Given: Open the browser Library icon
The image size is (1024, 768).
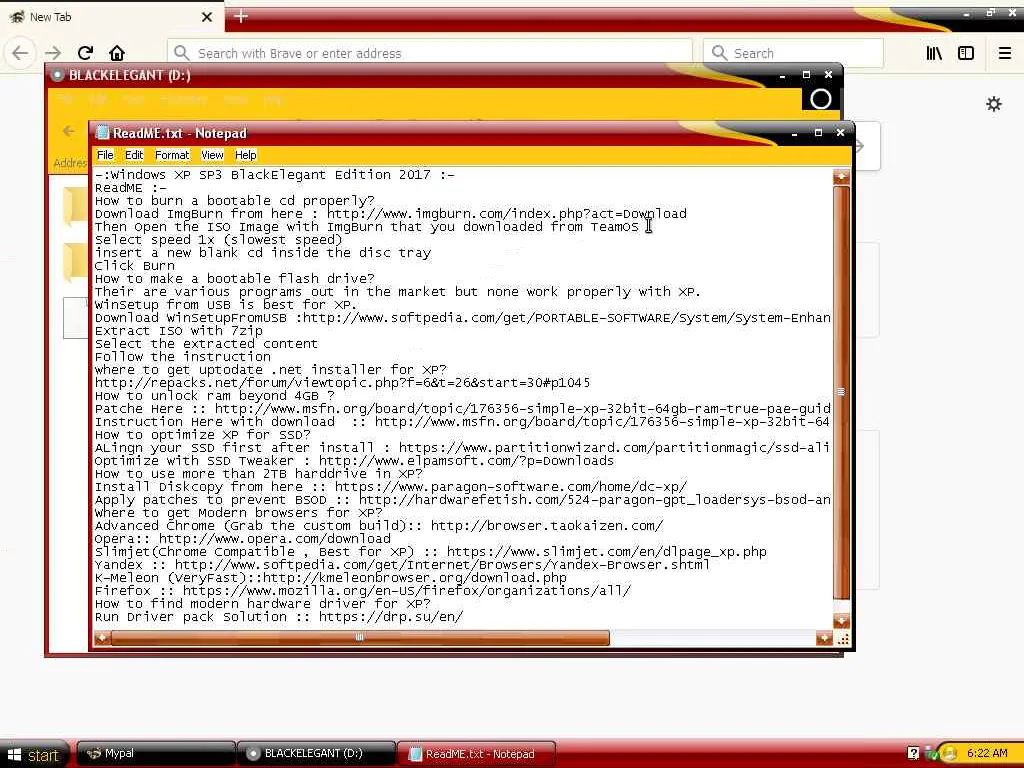Looking at the screenshot, I should (x=934, y=53).
